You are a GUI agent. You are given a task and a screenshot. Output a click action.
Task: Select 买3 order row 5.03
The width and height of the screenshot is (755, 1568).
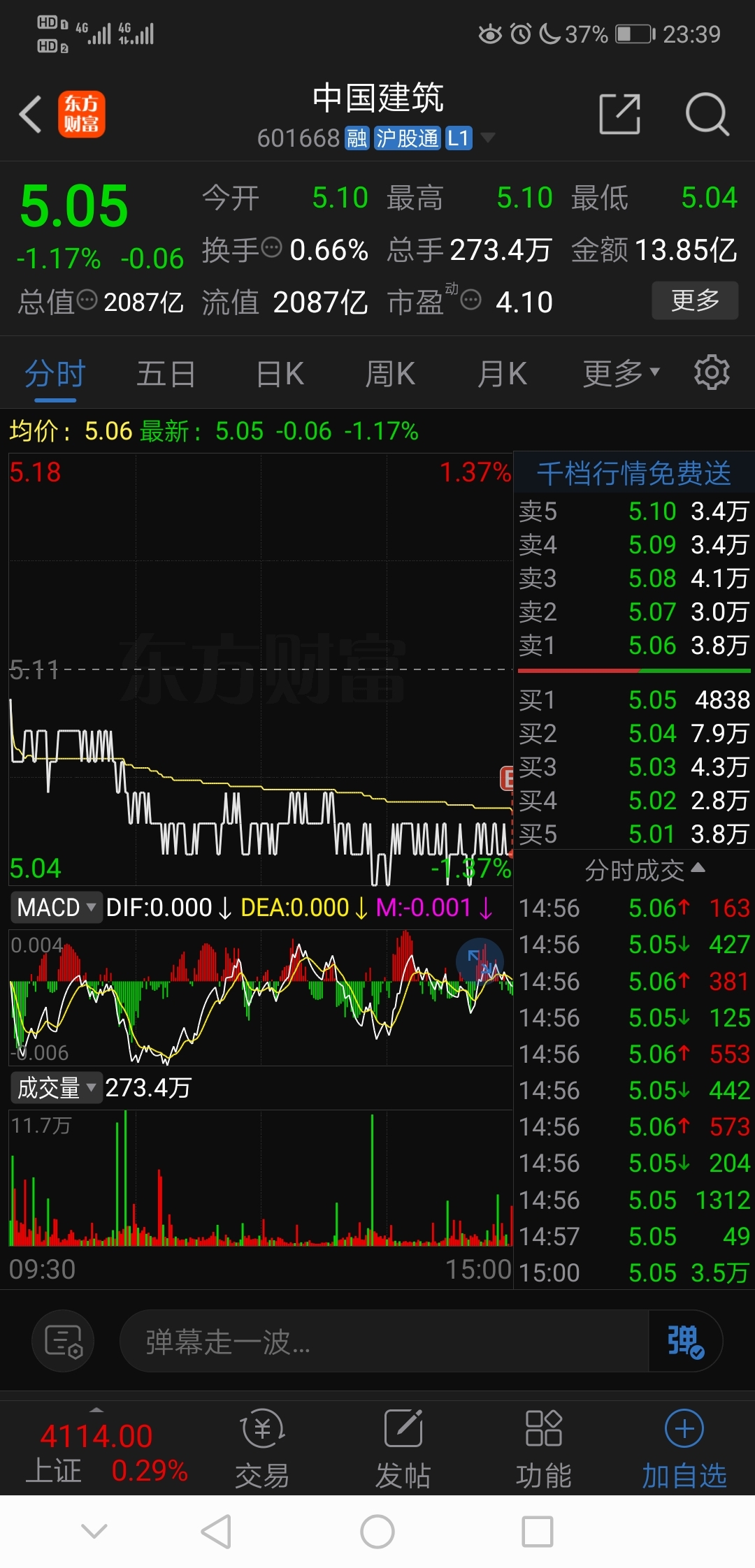[634, 767]
